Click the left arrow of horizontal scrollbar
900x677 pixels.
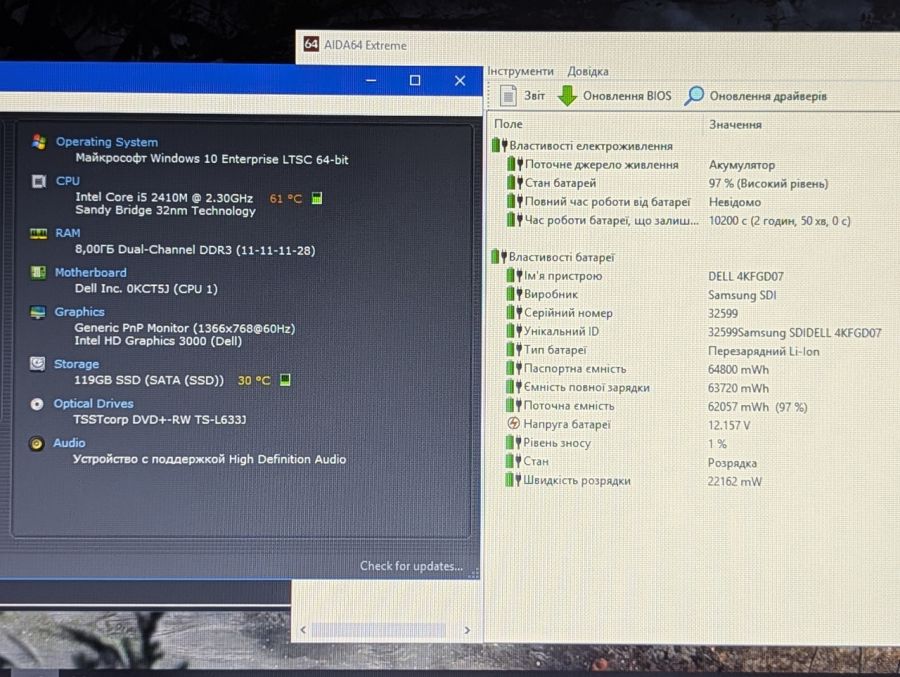(303, 630)
